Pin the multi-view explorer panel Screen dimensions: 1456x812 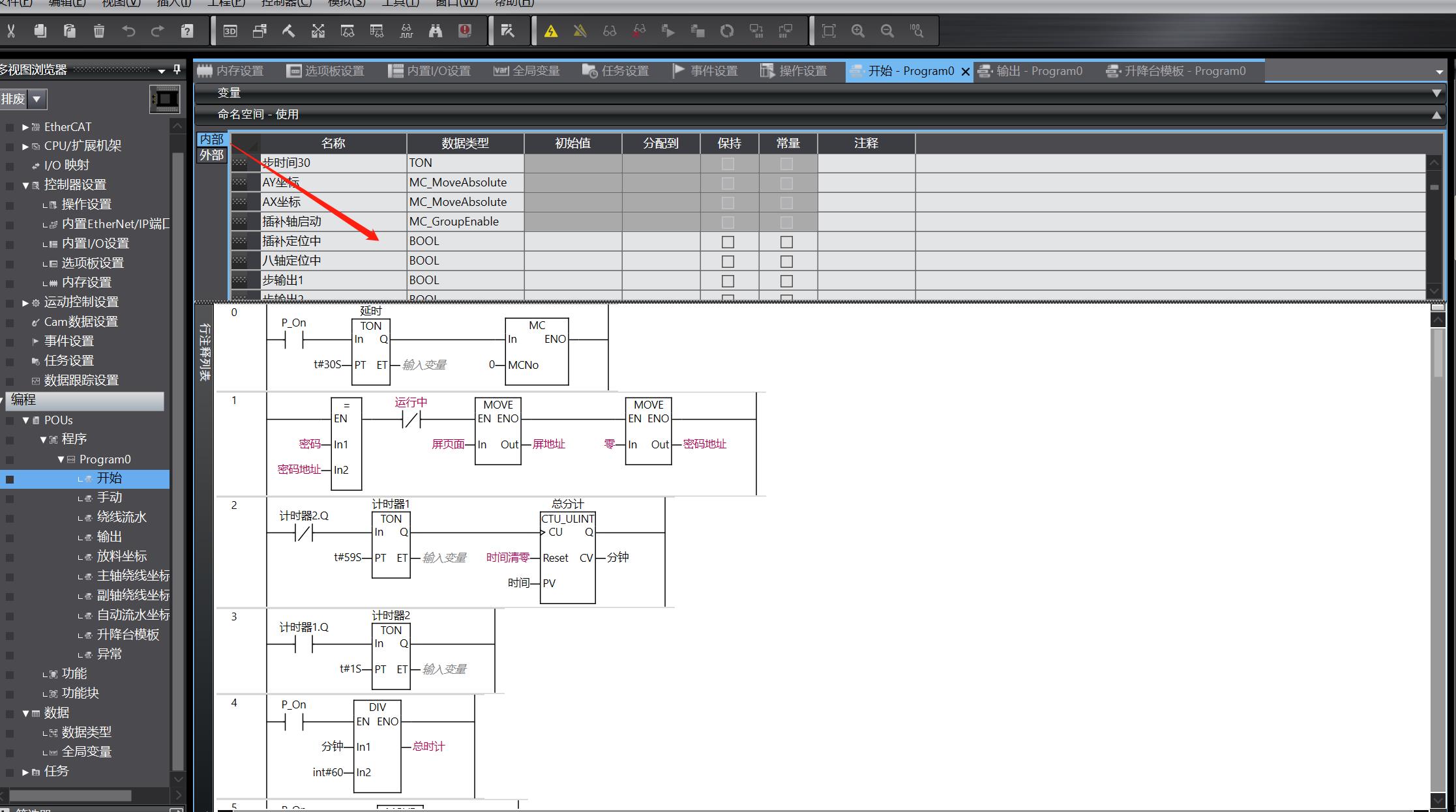(177, 69)
